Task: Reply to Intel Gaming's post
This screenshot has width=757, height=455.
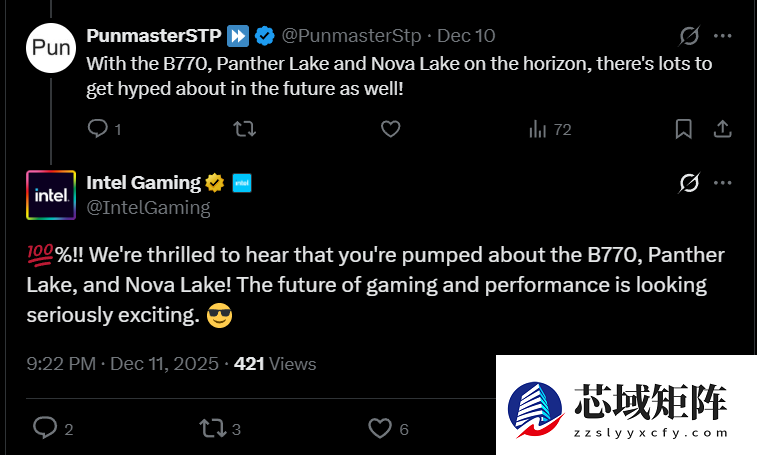Action: click(45, 428)
